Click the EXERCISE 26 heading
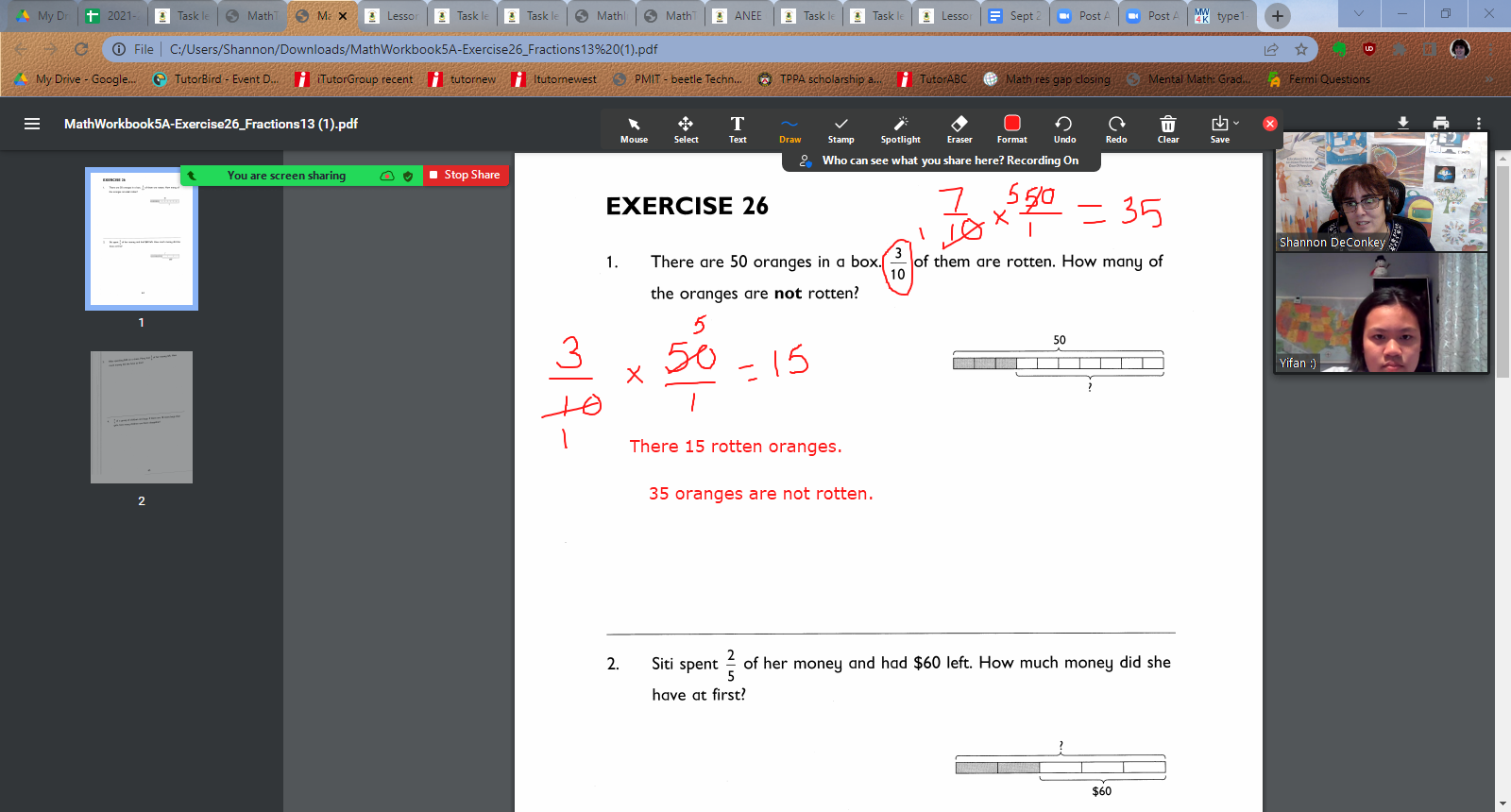The width and height of the screenshot is (1511, 812). point(687,206)
